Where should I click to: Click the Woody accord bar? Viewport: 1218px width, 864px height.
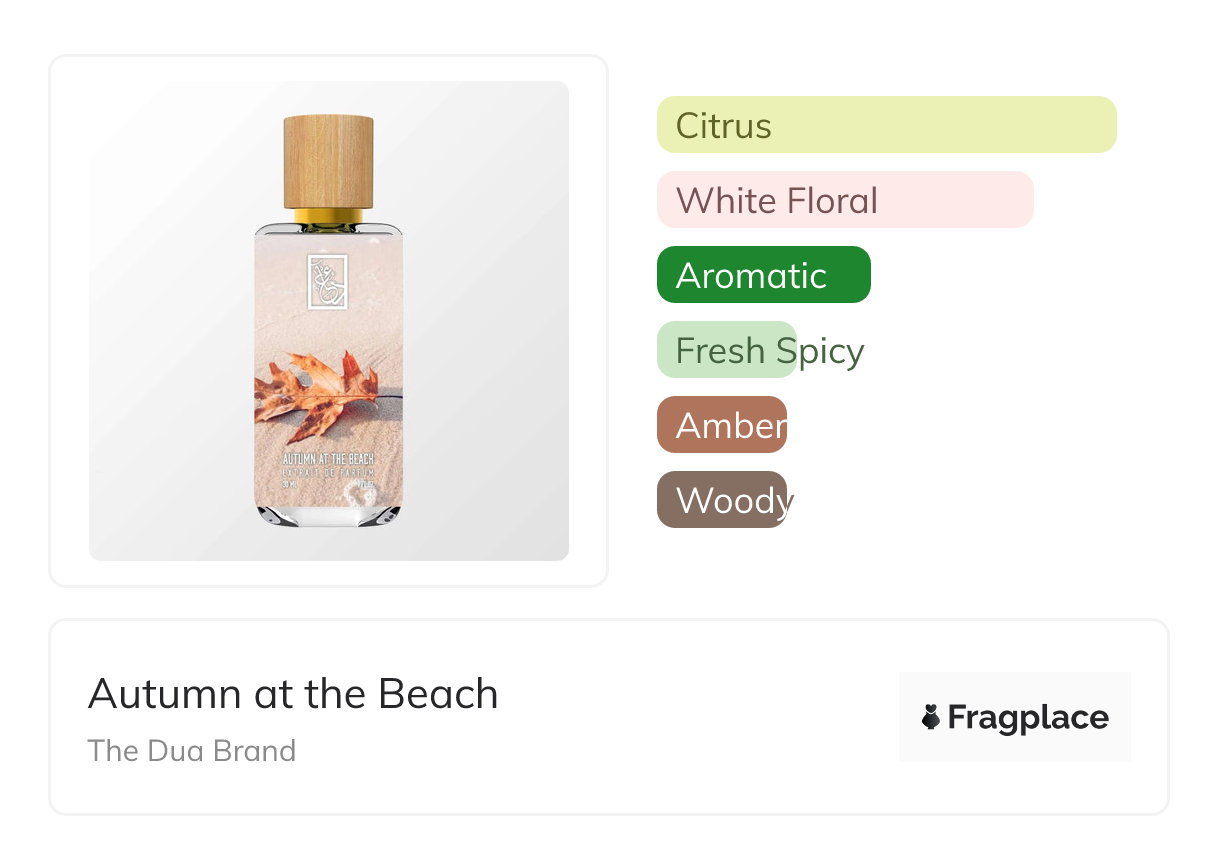pyautogui.click(x=721, y=500)
